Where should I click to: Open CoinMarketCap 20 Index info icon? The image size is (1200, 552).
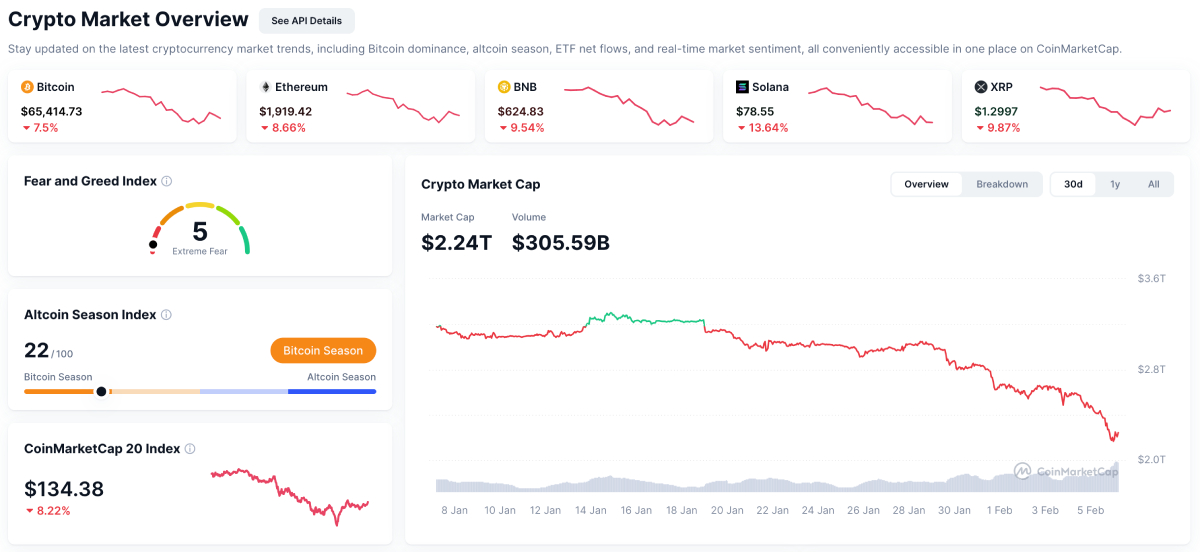point(190,449)
